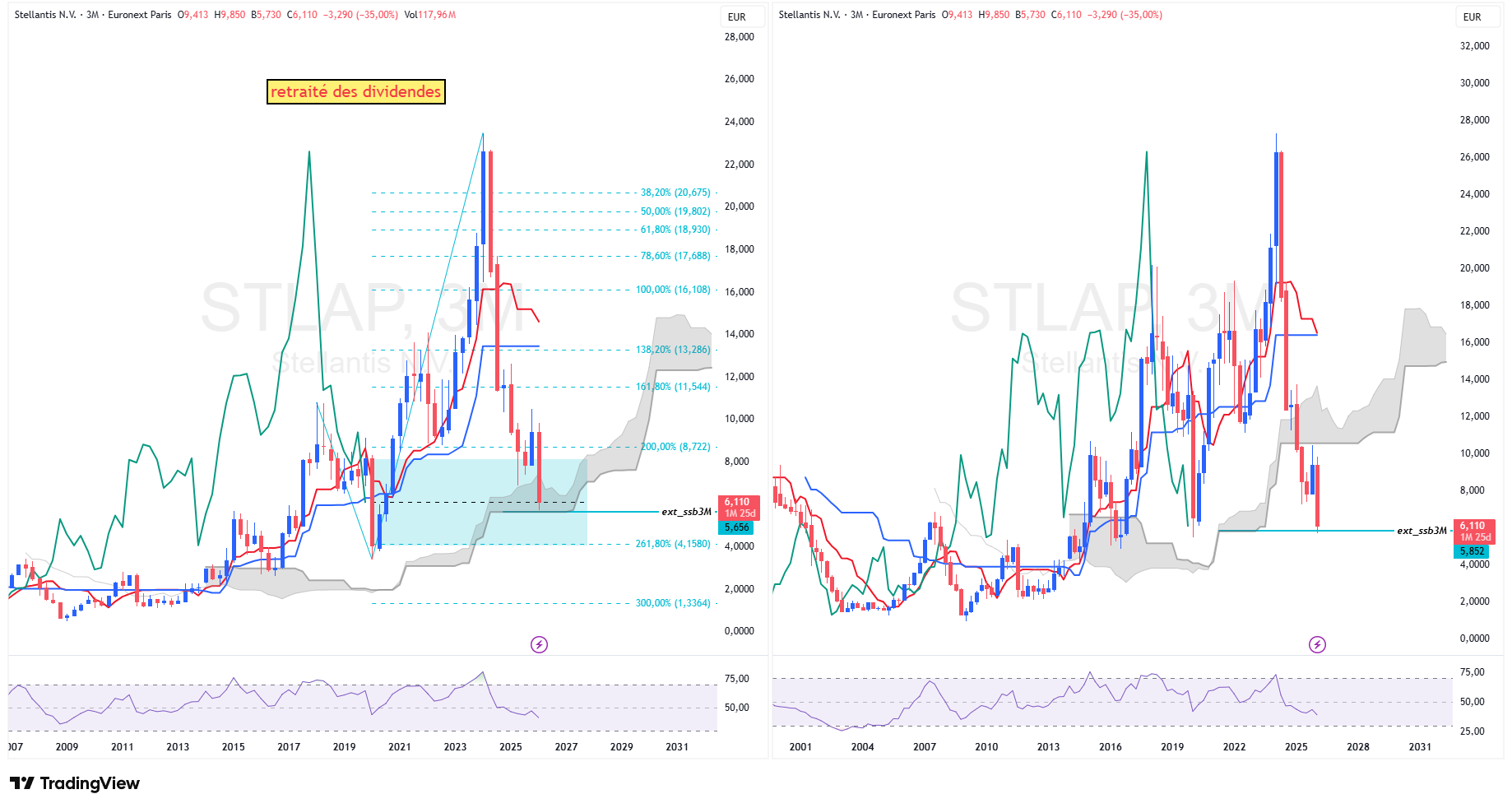
Task: Click the 25,00 value on the RSI axis
Action: coord(1473,731)
